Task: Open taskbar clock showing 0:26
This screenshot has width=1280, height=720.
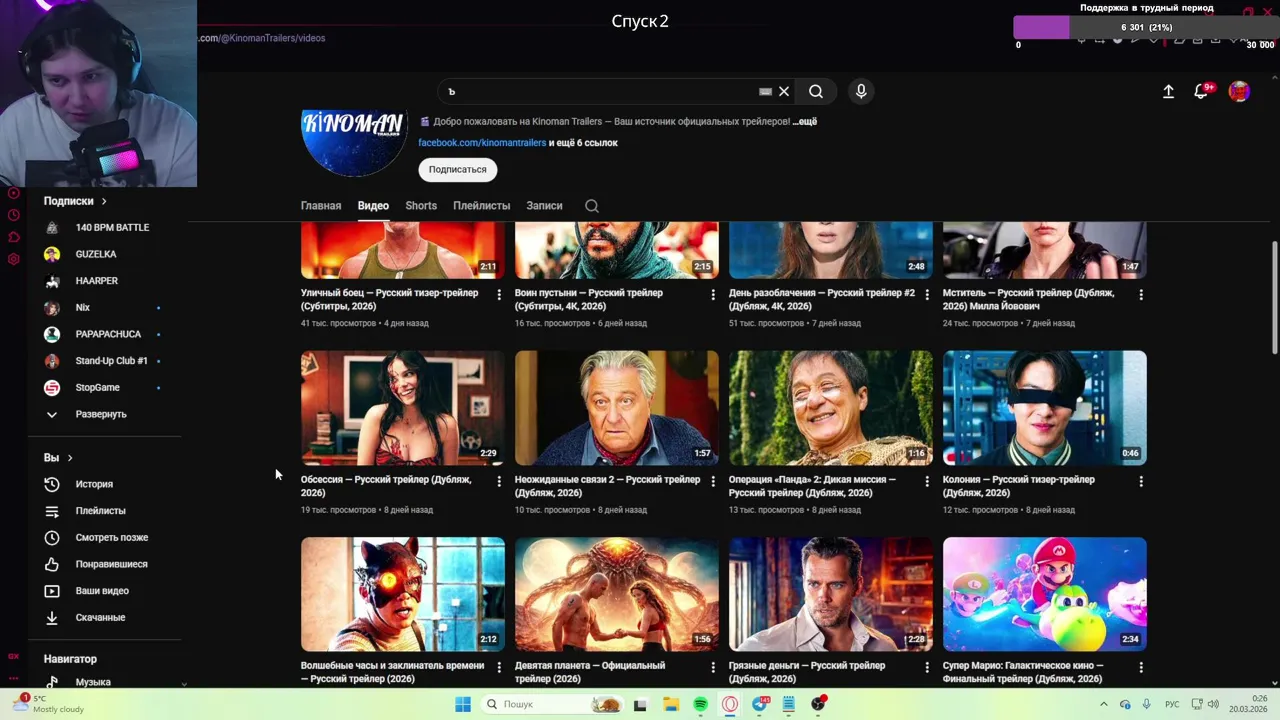Action: 1250,704
